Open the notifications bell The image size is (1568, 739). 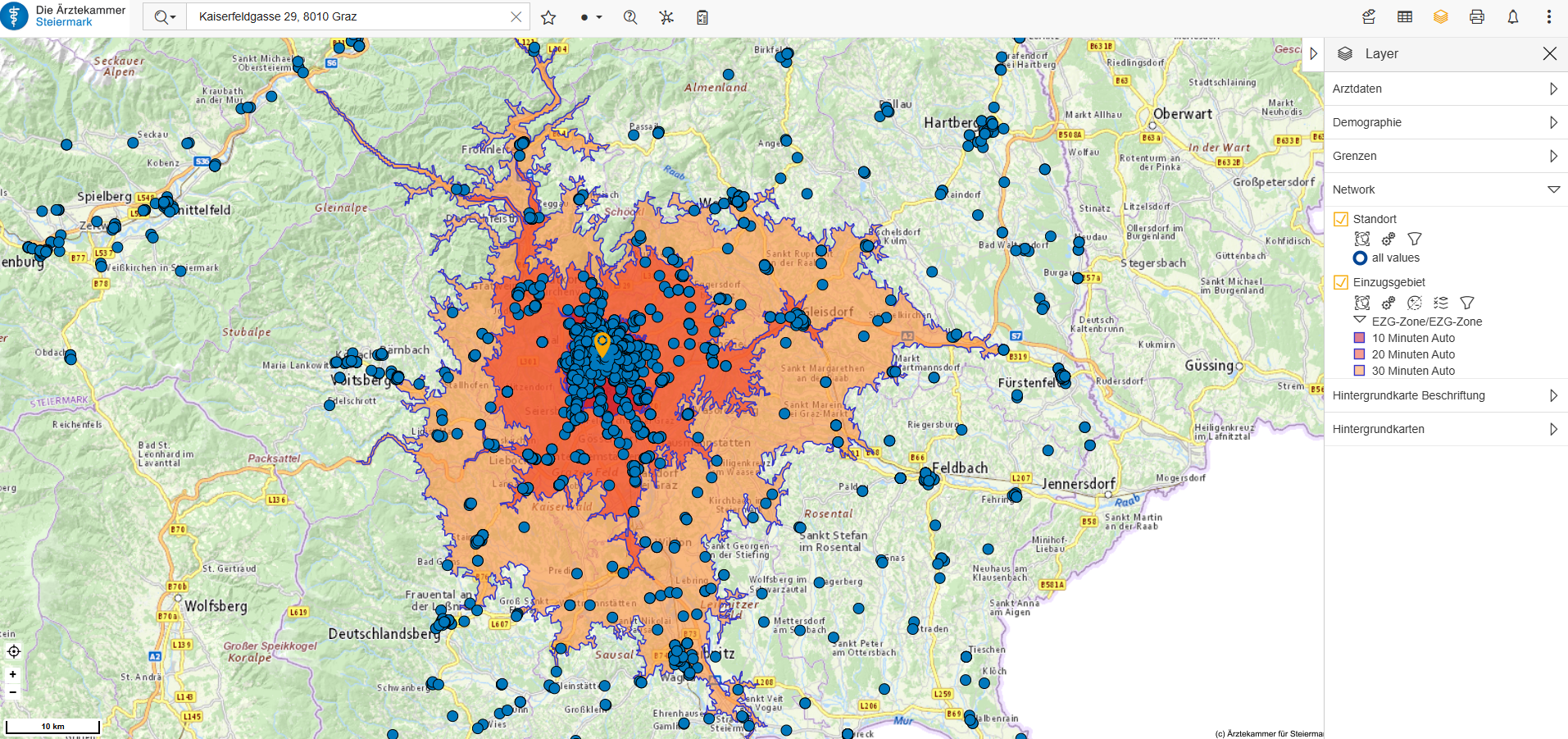click(x=1513, y=17)
